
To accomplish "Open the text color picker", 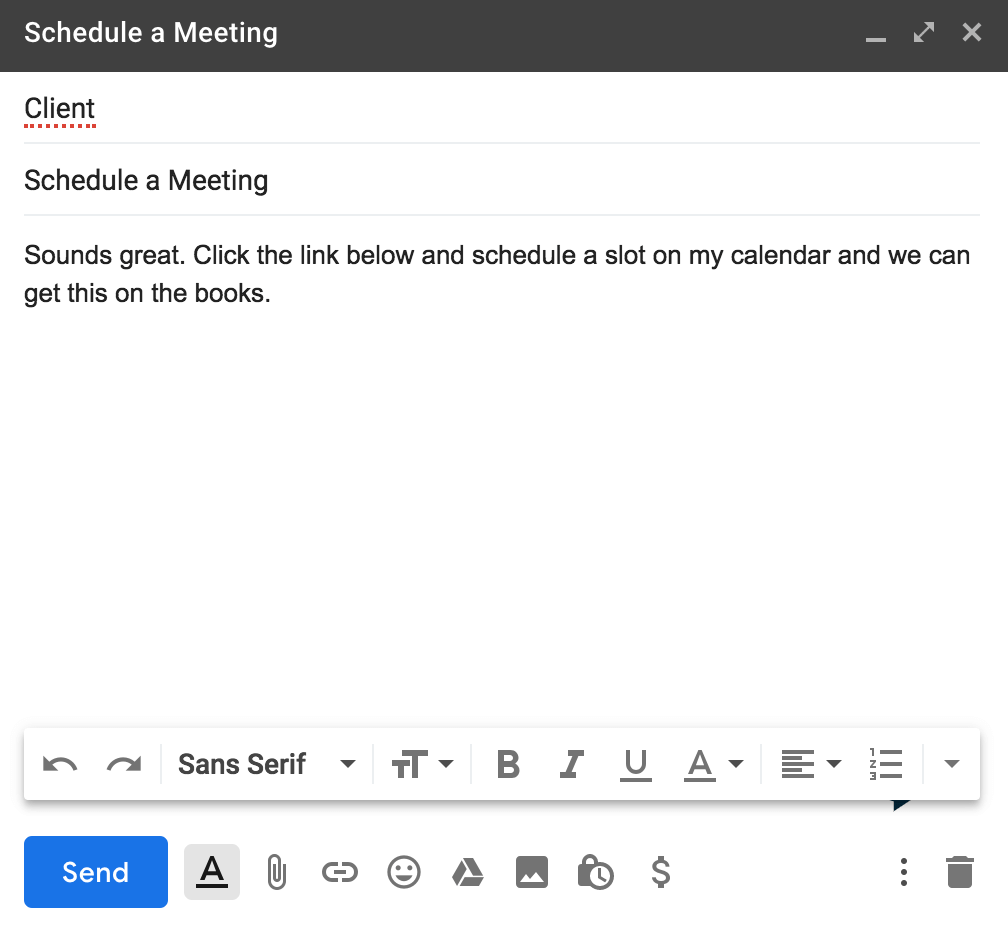I will coord(714,764).
